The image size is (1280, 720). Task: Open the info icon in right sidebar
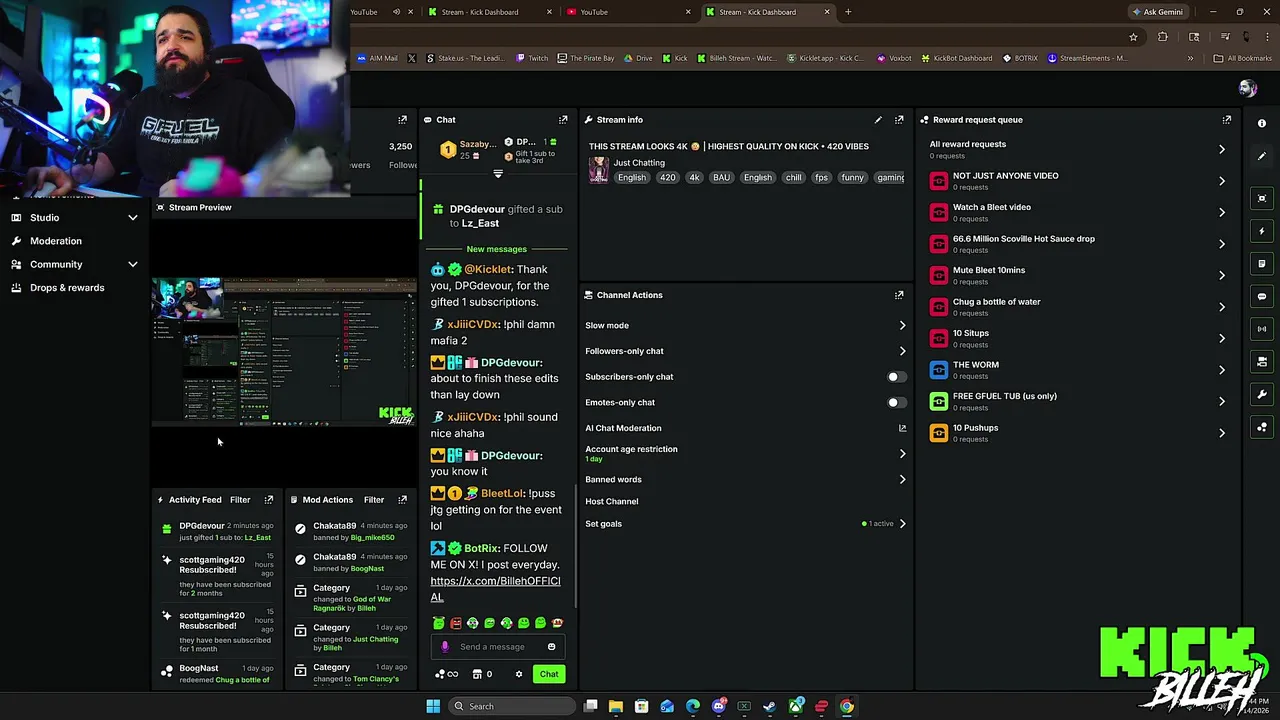(1262, 123)
